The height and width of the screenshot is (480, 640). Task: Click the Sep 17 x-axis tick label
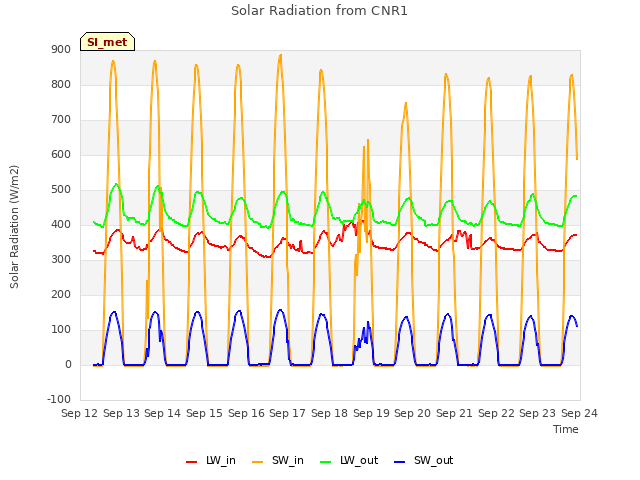click(287, 413)
